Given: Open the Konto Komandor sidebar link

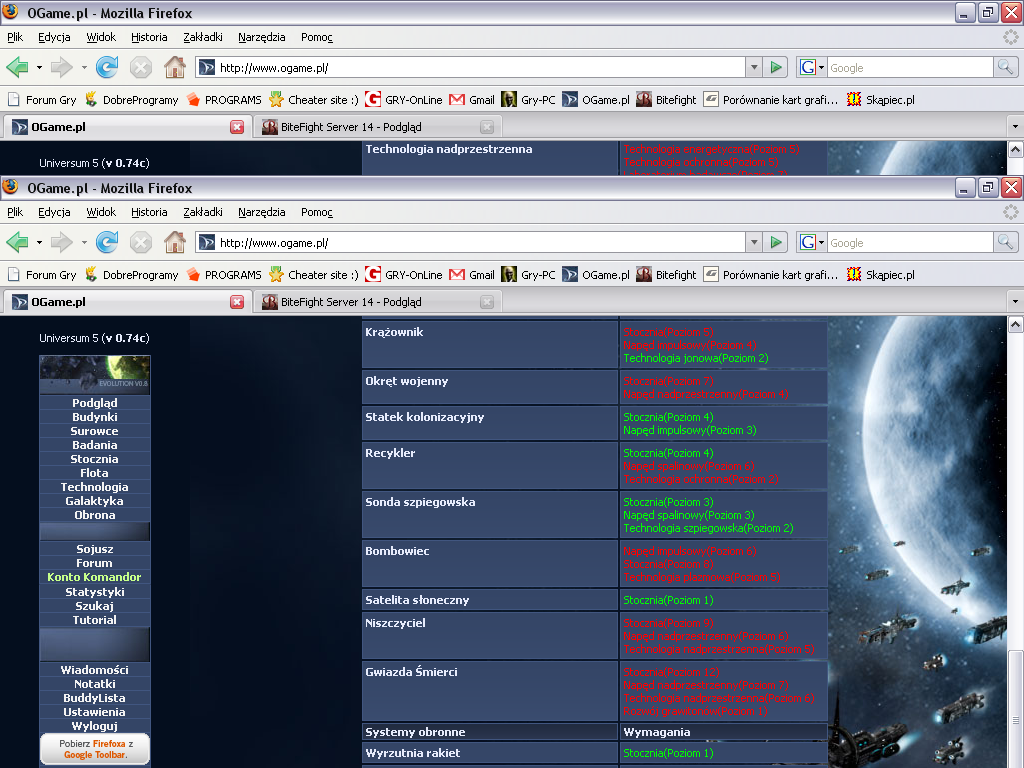Looking at the screenshot, I should click(x=95, y=577).
